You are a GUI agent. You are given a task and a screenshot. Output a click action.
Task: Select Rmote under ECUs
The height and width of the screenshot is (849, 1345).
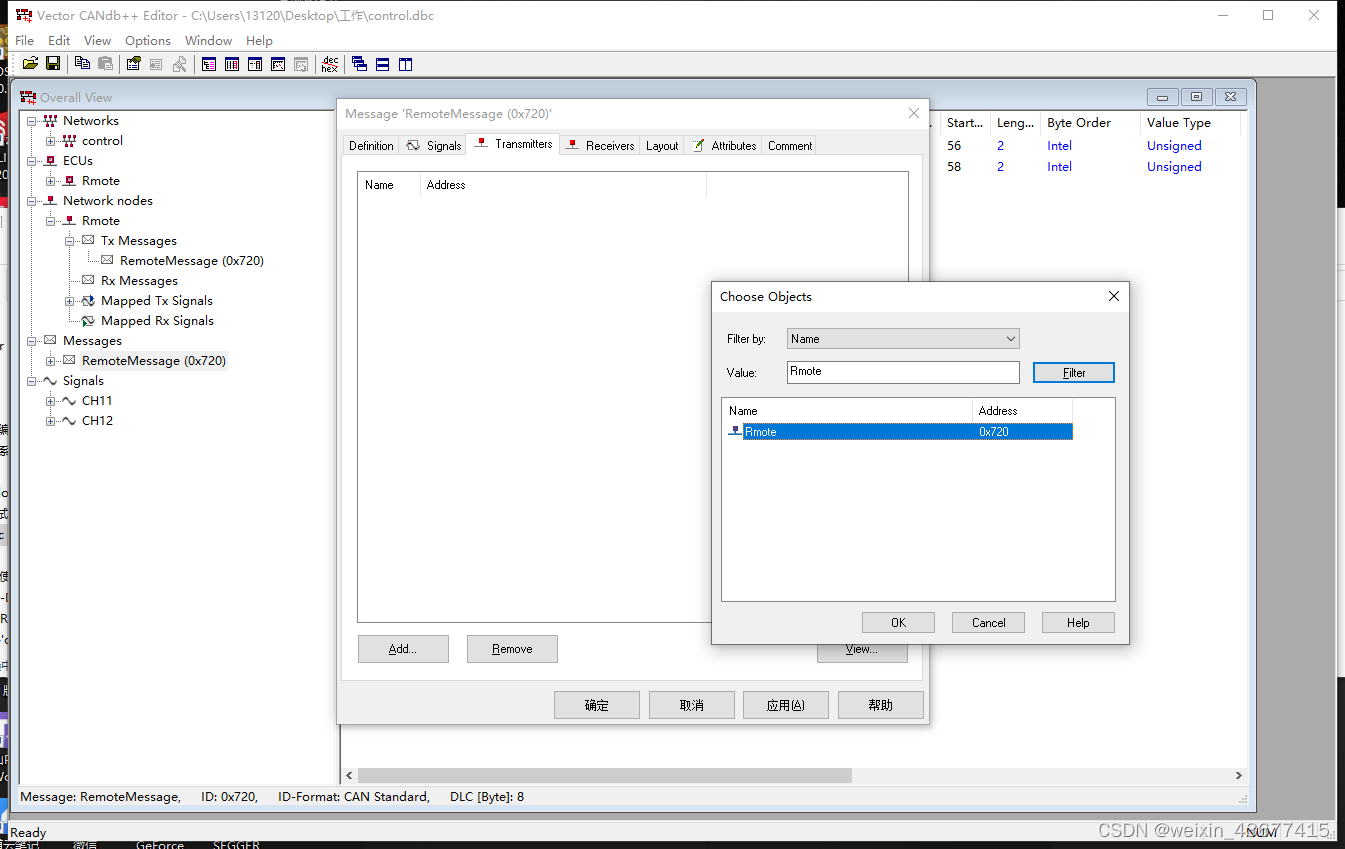point(100,181)
